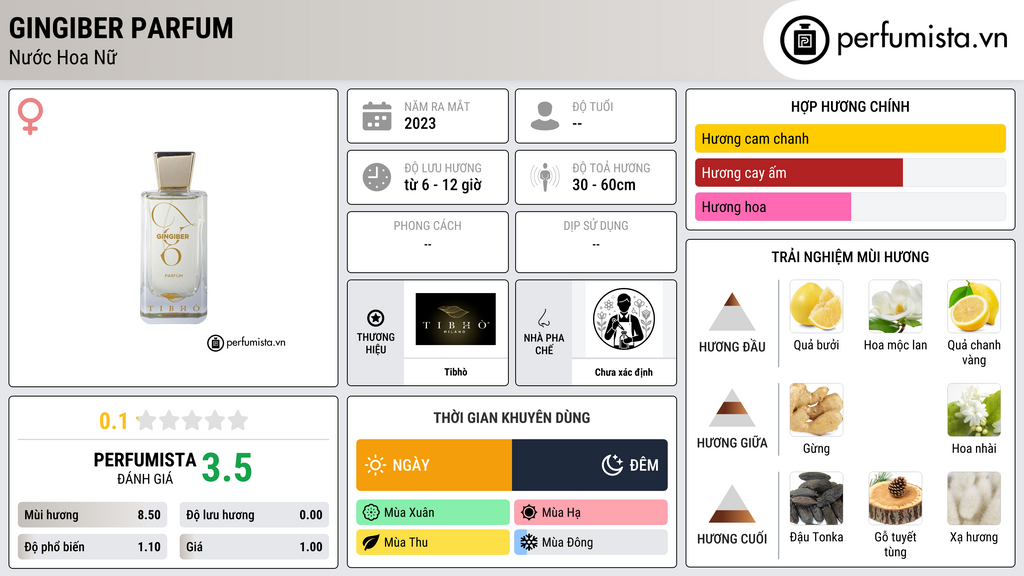This screenshot has width=1024, height=576.
Task: Click the Thời gian khuyên dùng heading
Action: 512,417
